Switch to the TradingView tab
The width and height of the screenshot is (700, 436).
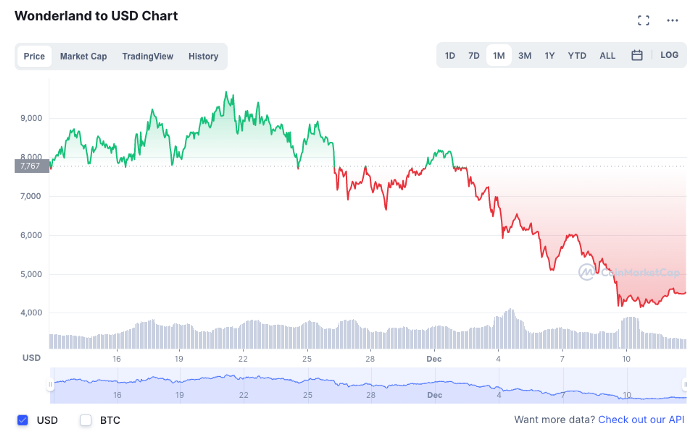click(x=148, y=56)
